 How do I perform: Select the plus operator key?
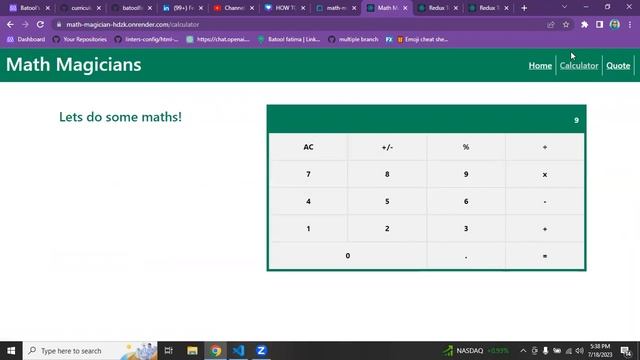click(x=544, y=229)
